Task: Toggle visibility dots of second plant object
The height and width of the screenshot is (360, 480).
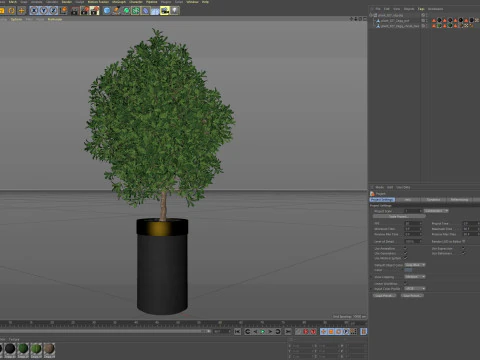Action: click(x=427, y=21)
